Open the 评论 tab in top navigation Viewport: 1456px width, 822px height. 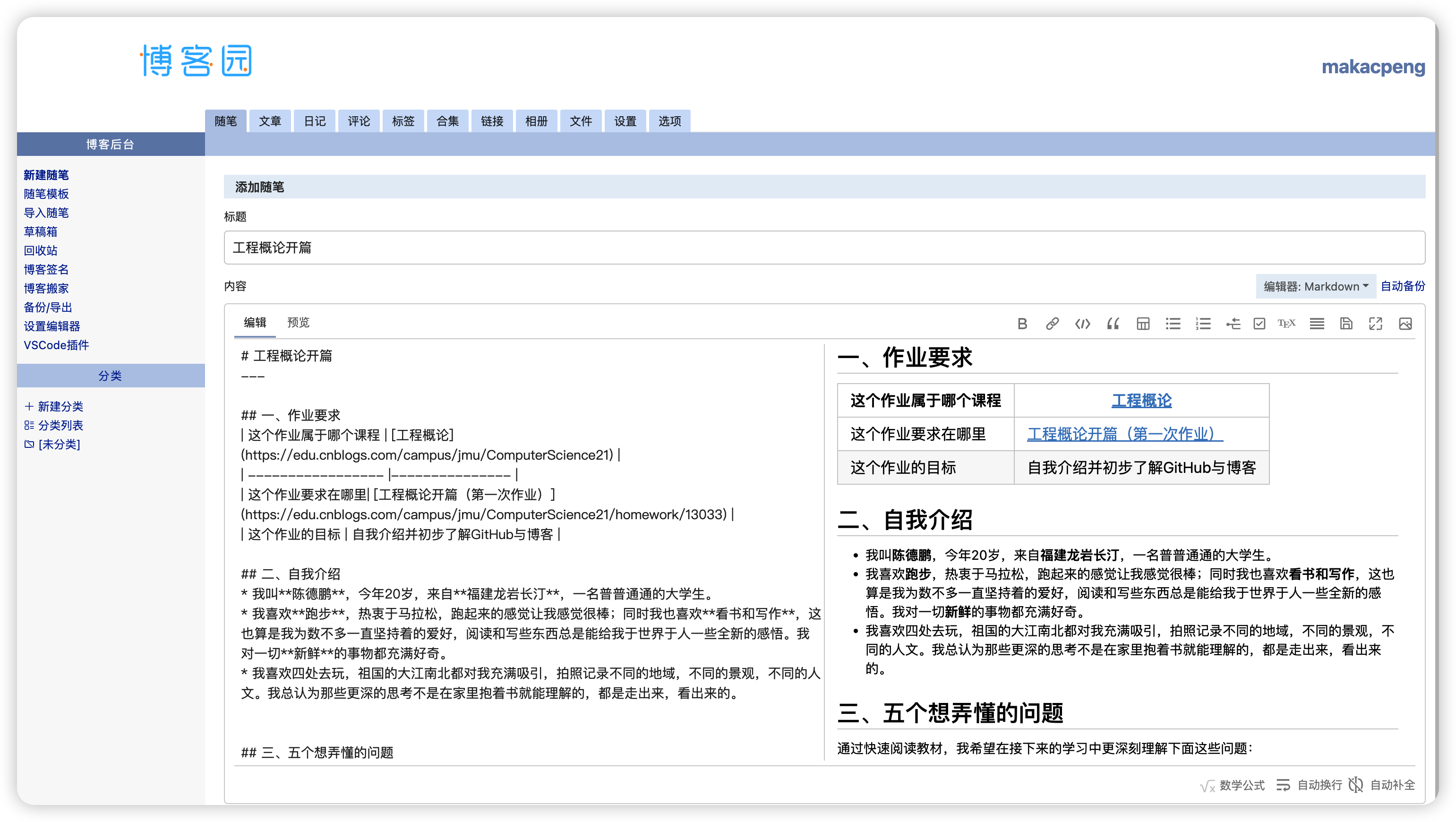[x=359, y=121]
